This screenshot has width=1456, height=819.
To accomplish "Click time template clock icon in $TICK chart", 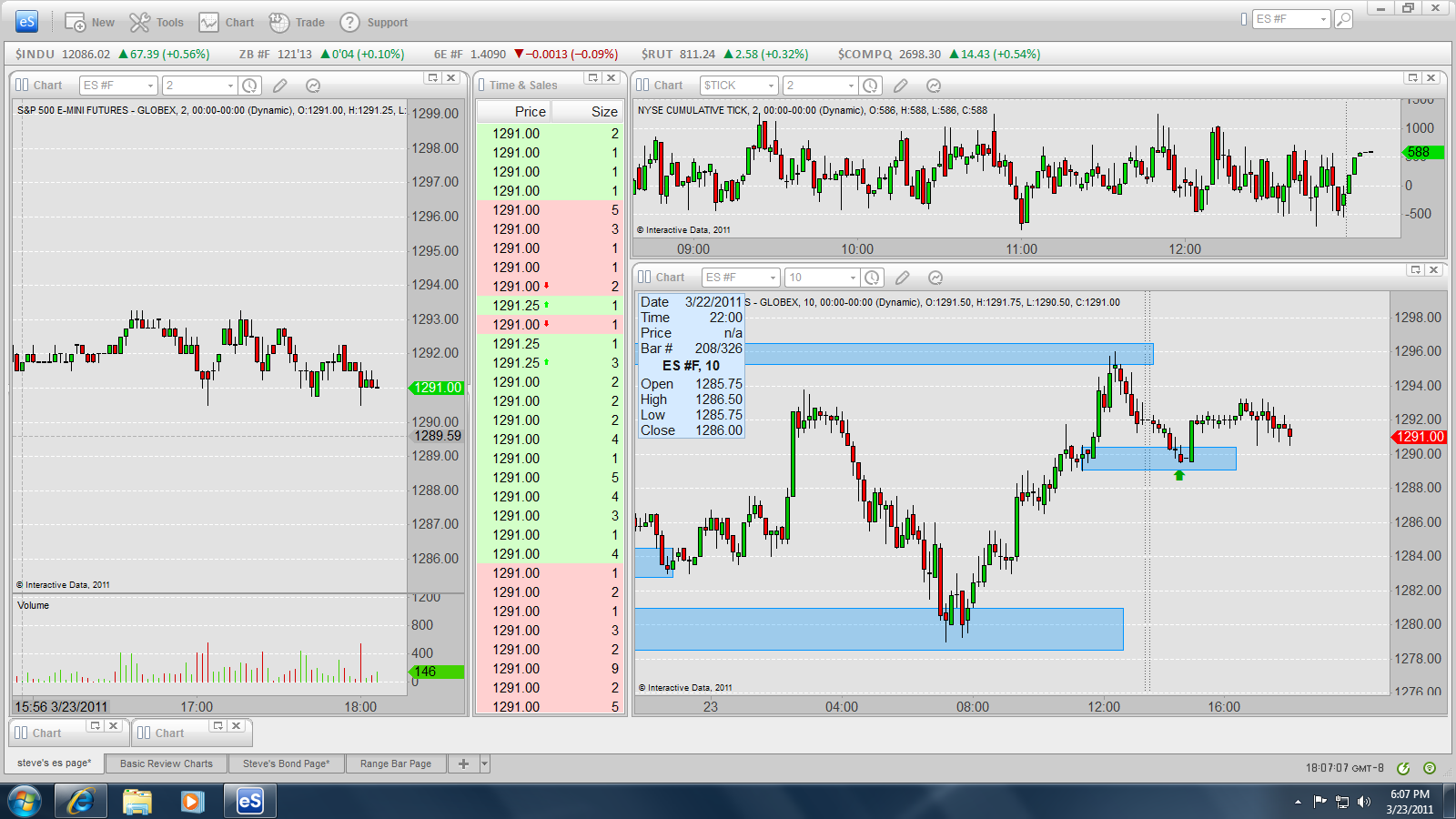I will 870,86.
